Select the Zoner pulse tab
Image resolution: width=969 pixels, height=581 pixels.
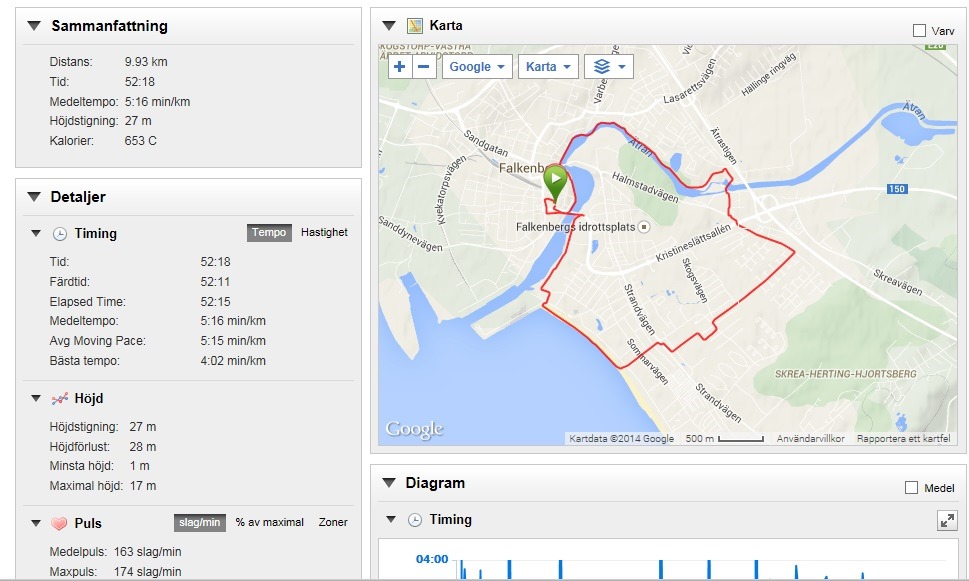point(333,523)
